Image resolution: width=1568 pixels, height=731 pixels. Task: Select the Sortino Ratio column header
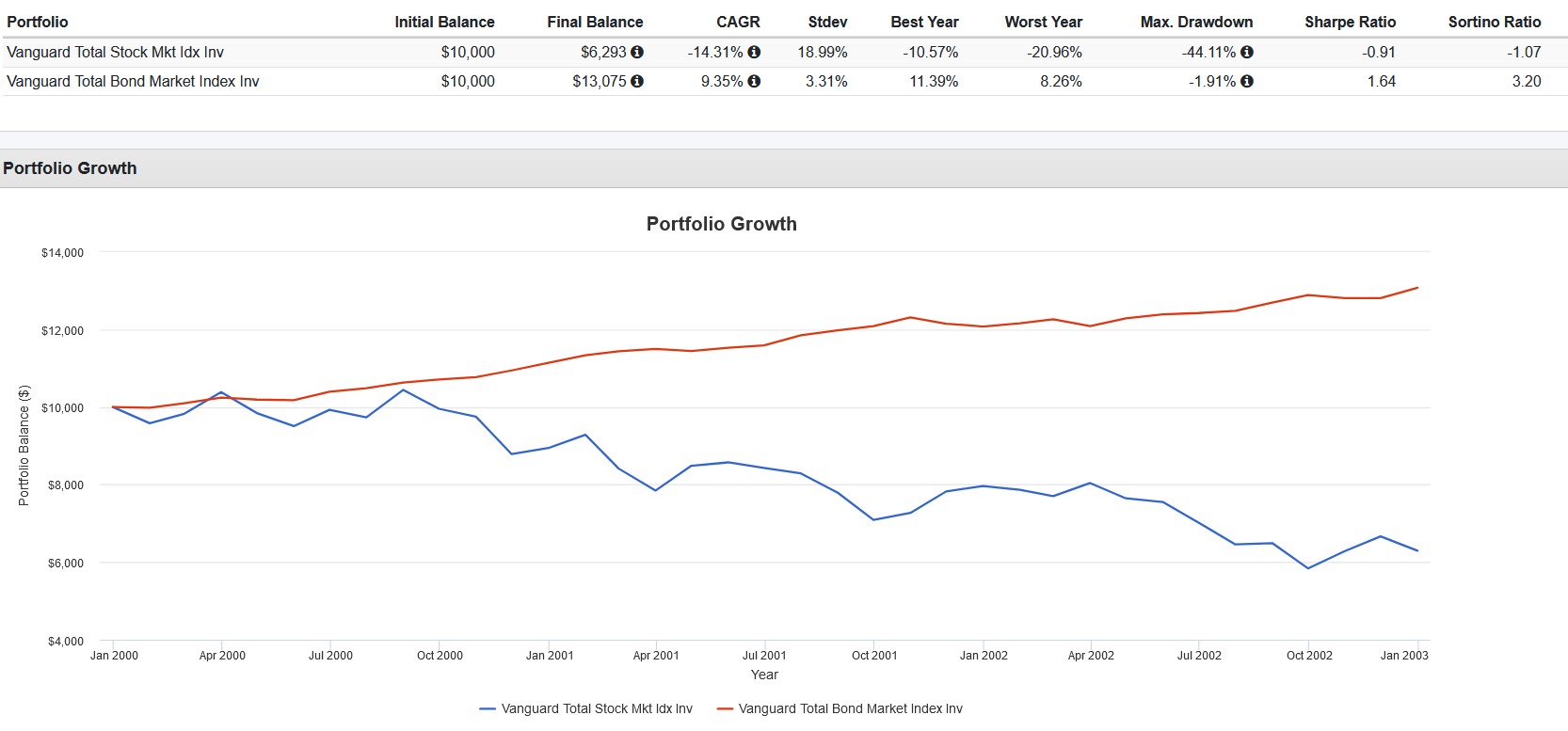click(1494, 22)
